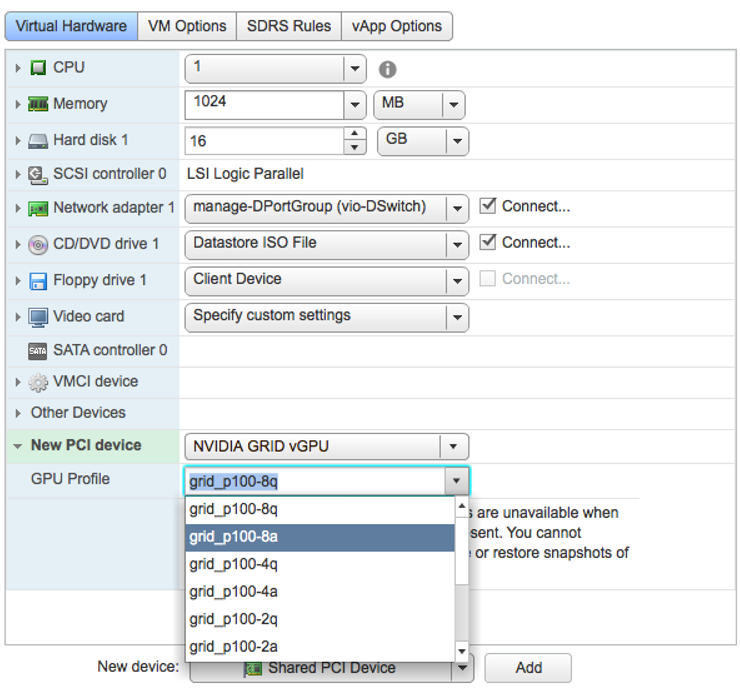The height and width of the screenshot is (689, 740).
Task: Switch to the VM Options tab
Action: [x=187, y=26]
